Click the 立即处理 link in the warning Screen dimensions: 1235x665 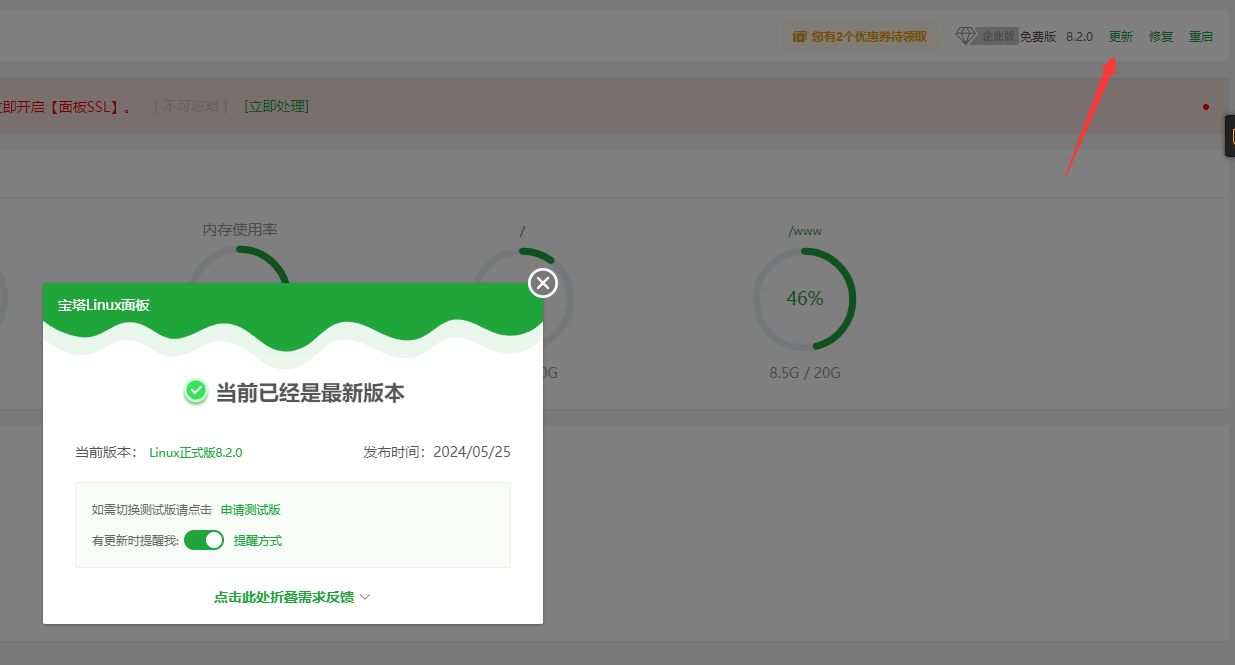tap(277, 106)
